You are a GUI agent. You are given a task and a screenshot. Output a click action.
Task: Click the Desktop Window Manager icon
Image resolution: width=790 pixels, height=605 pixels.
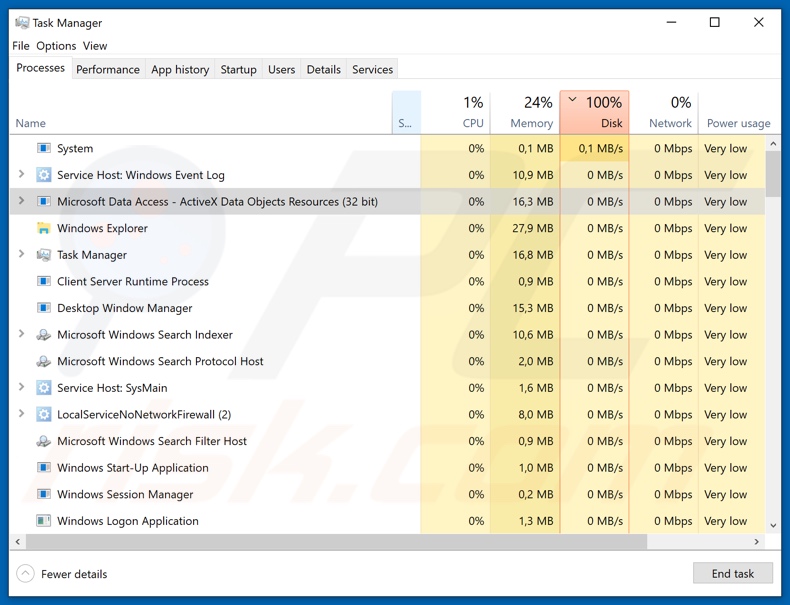pyautogui.click(x=44, y=308)
